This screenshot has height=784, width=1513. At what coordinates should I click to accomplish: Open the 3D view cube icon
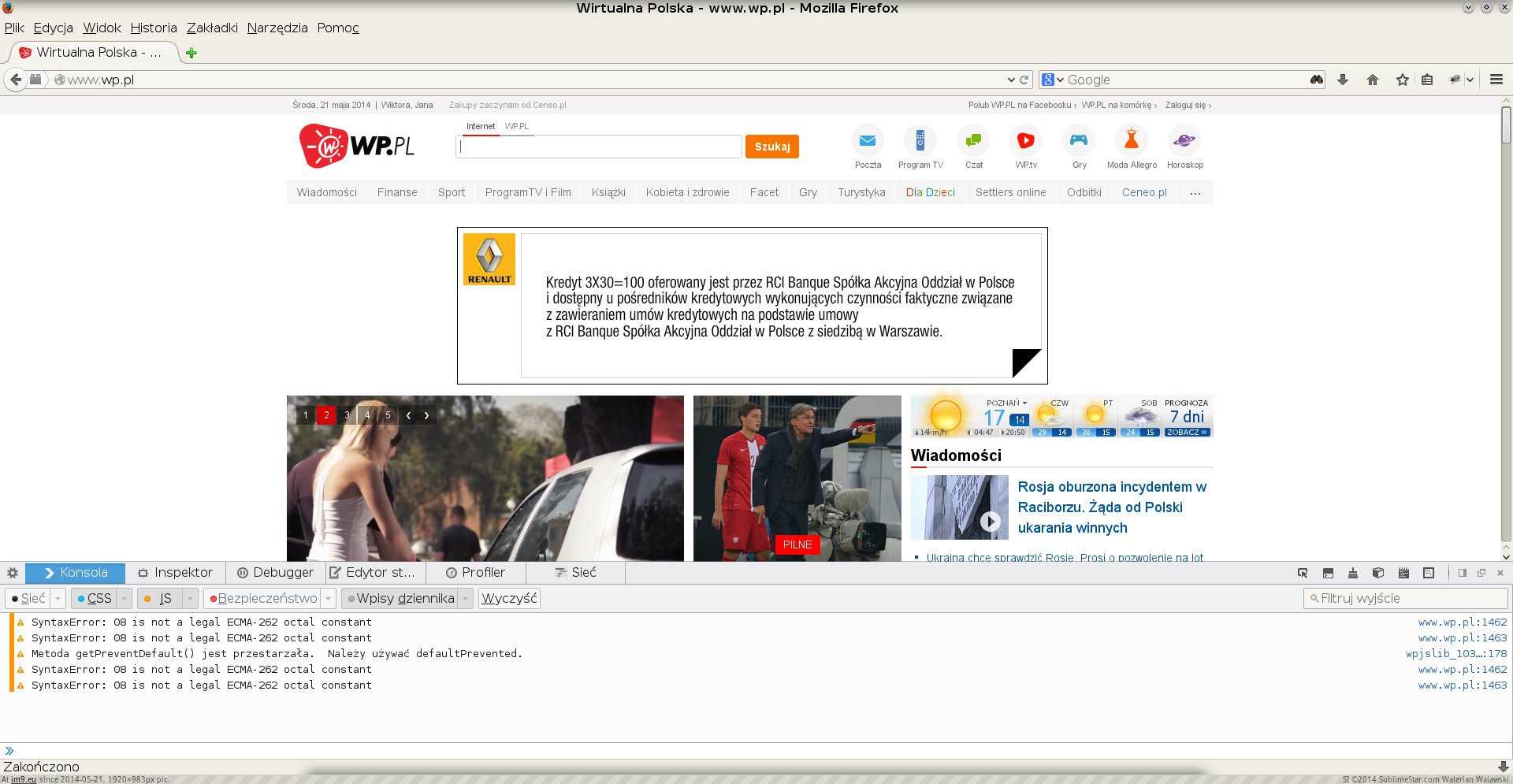tap(1378, 573)
